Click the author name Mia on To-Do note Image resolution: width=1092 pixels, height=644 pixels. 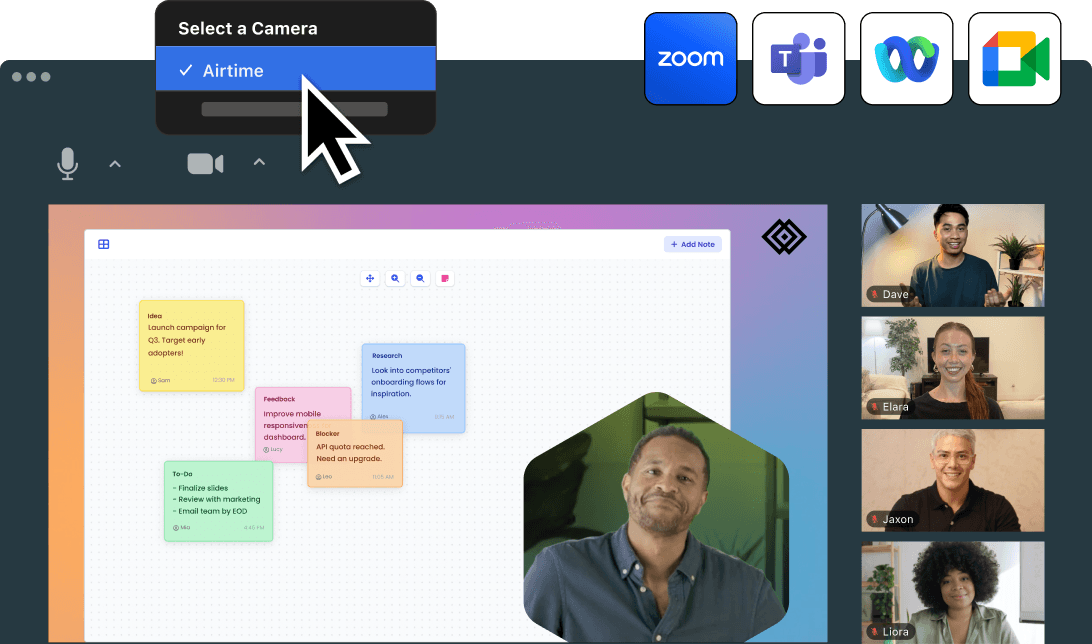(185, 528)
